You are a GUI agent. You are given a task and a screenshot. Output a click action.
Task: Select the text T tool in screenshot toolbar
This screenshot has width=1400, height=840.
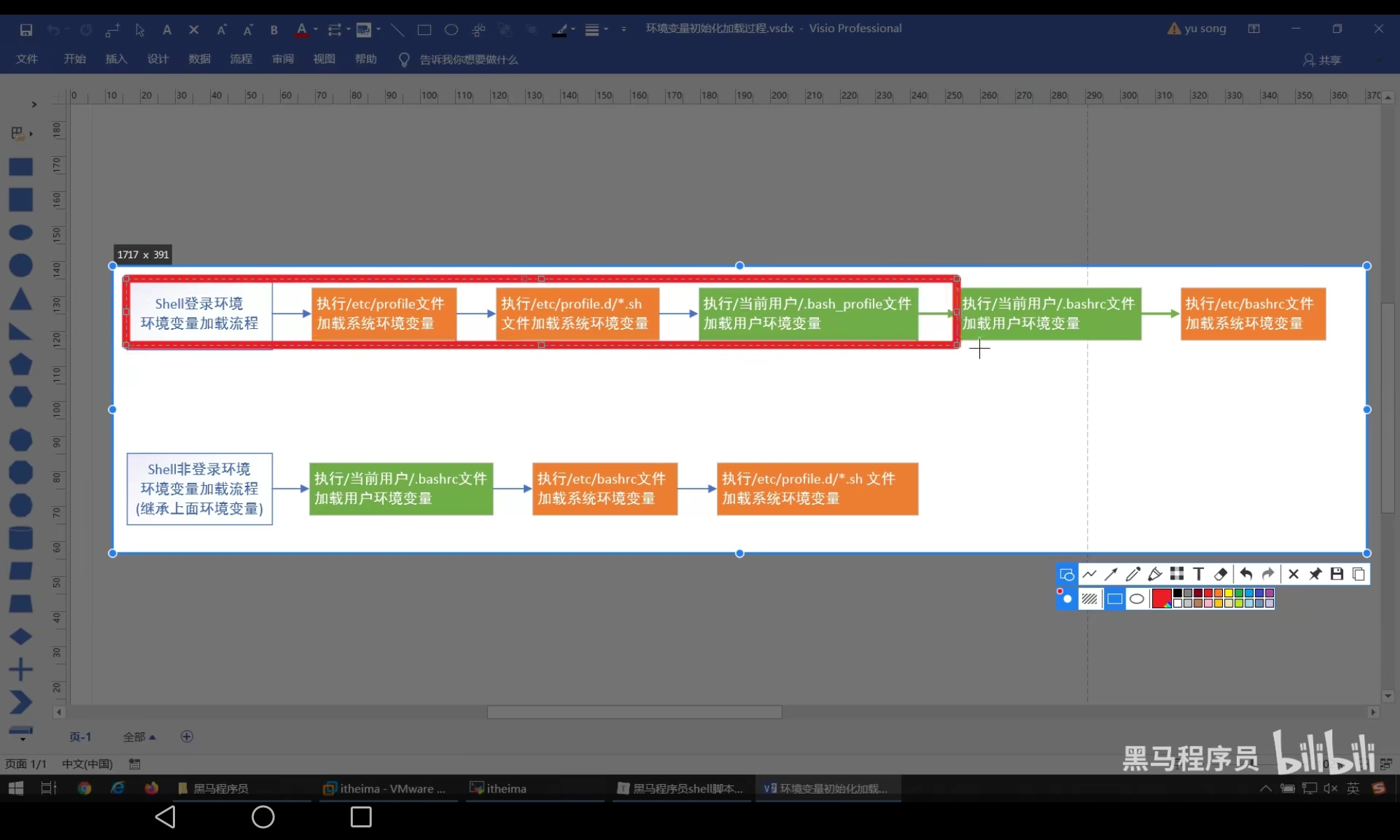pyautogui.click(x=1198, y=574)
